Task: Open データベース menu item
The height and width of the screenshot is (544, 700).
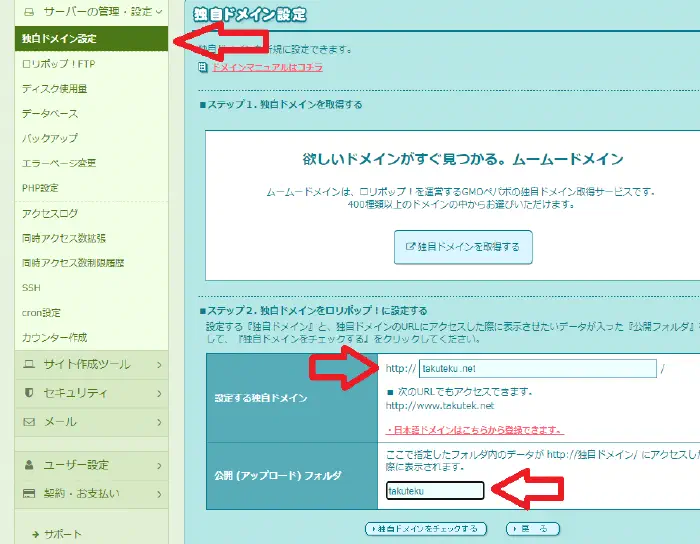Action: click(50, 114)
